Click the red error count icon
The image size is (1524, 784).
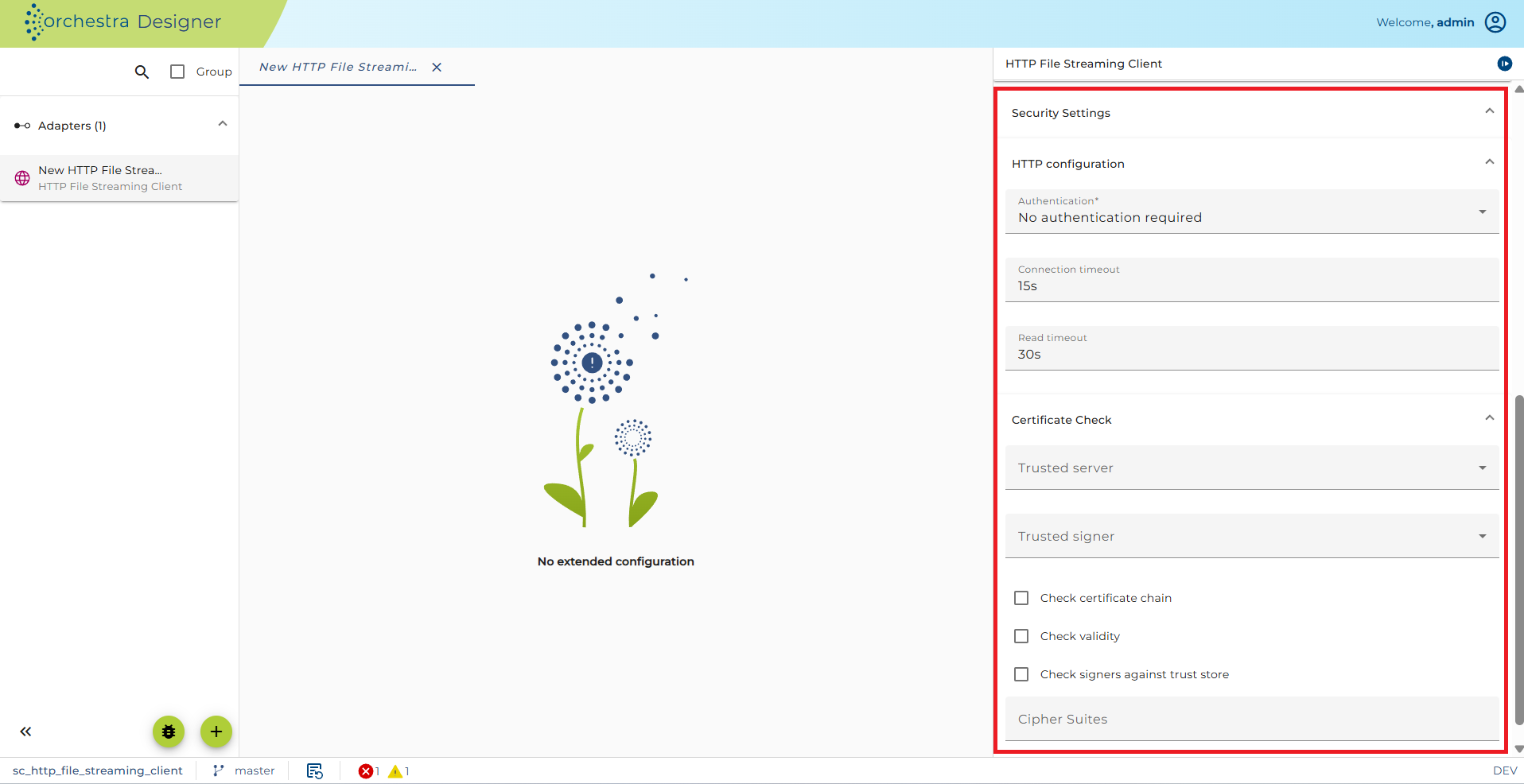[x=366, y=771]
